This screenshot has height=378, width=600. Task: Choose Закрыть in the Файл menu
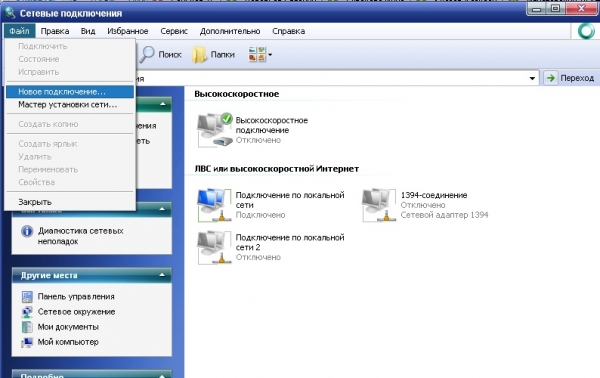click(70, 202)
